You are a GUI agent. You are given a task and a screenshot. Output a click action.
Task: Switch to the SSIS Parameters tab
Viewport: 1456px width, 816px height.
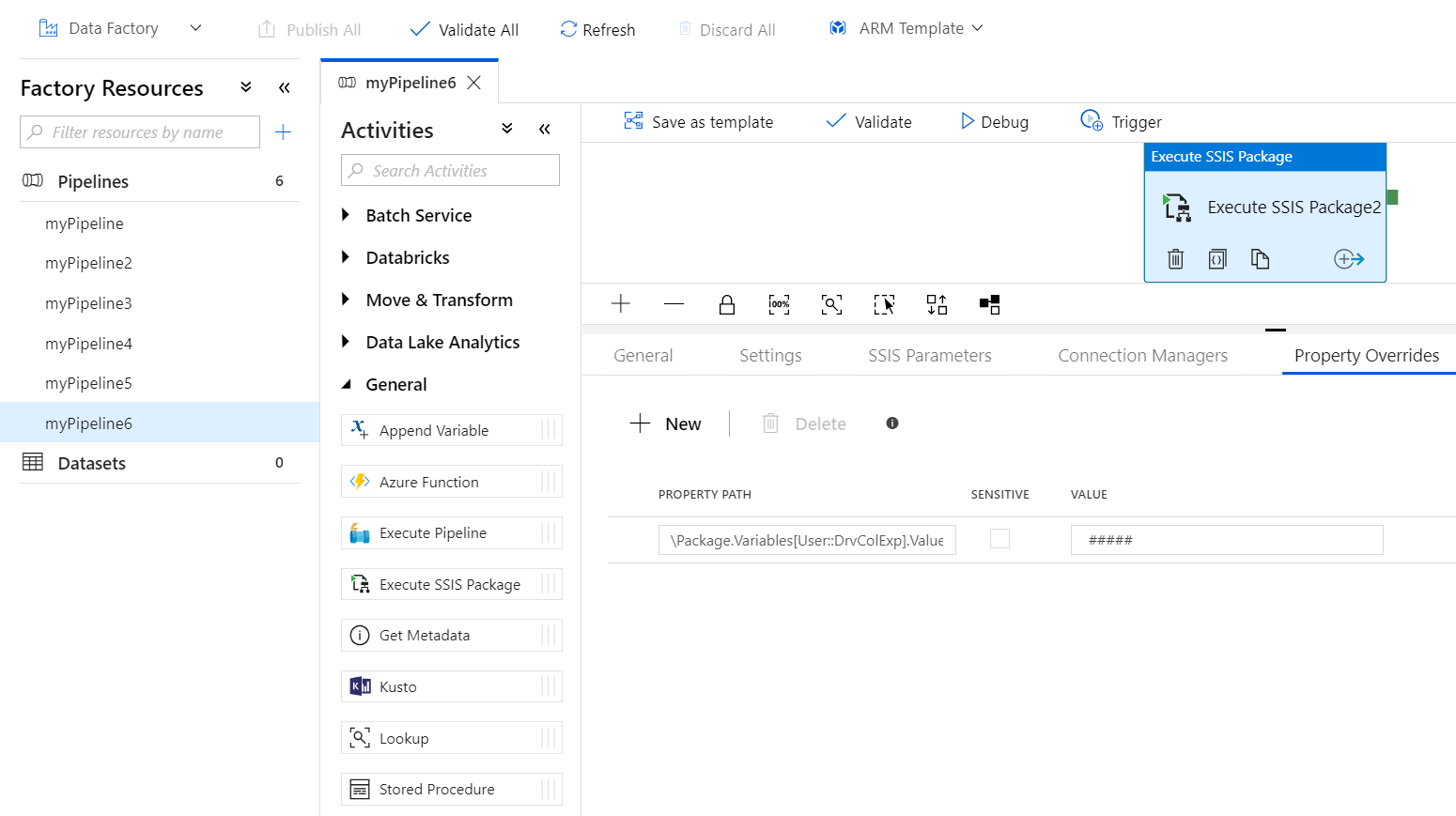[x=929, y=356]
